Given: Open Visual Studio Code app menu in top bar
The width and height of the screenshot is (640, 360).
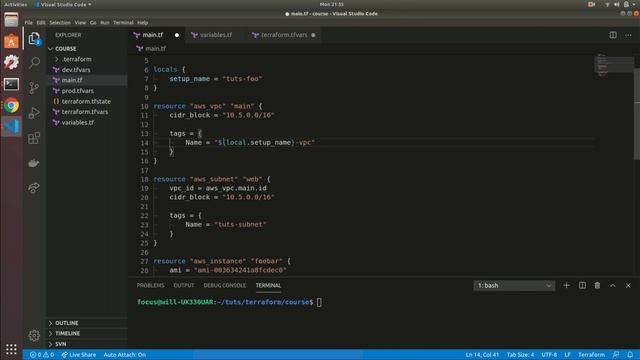Looking at the screenshot, I should 63,4.
